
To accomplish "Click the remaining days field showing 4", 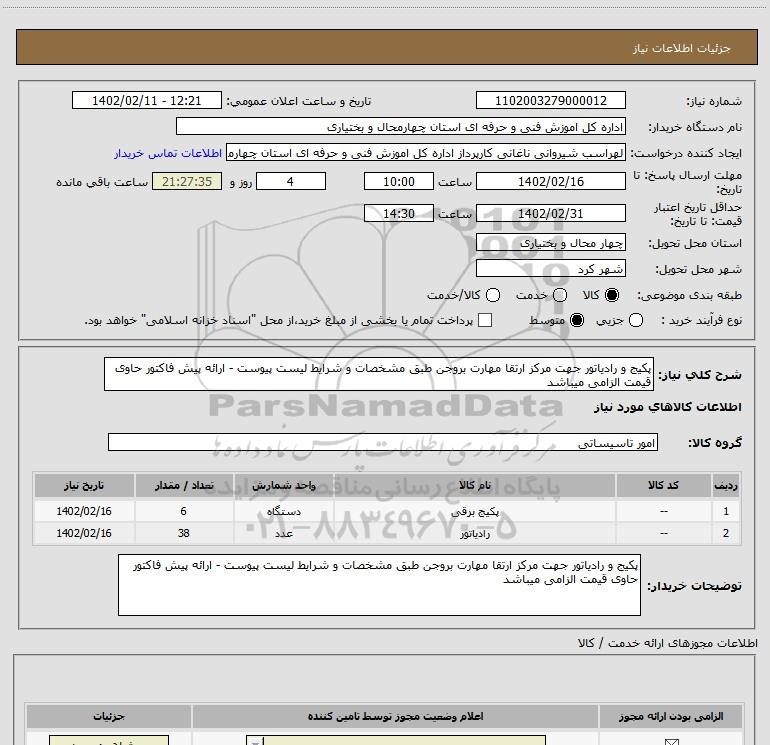I will (291, 181).
